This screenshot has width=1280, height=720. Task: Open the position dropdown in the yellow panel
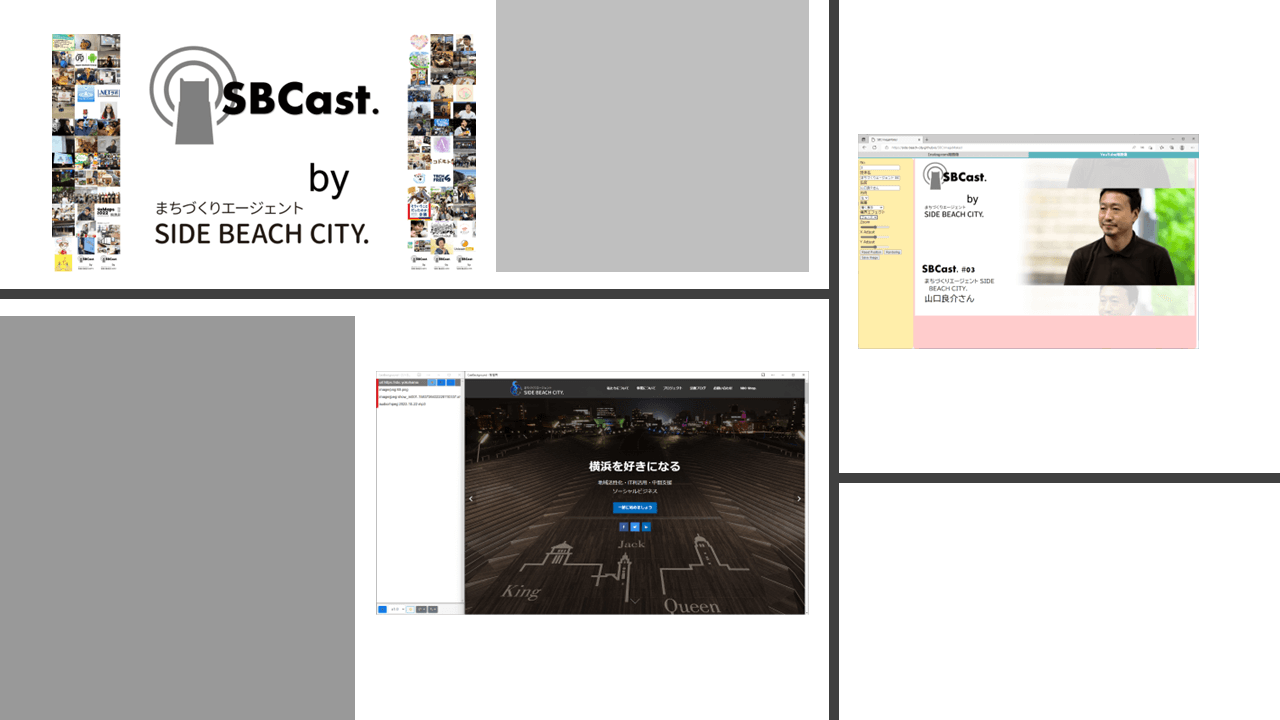pos(872,208)
